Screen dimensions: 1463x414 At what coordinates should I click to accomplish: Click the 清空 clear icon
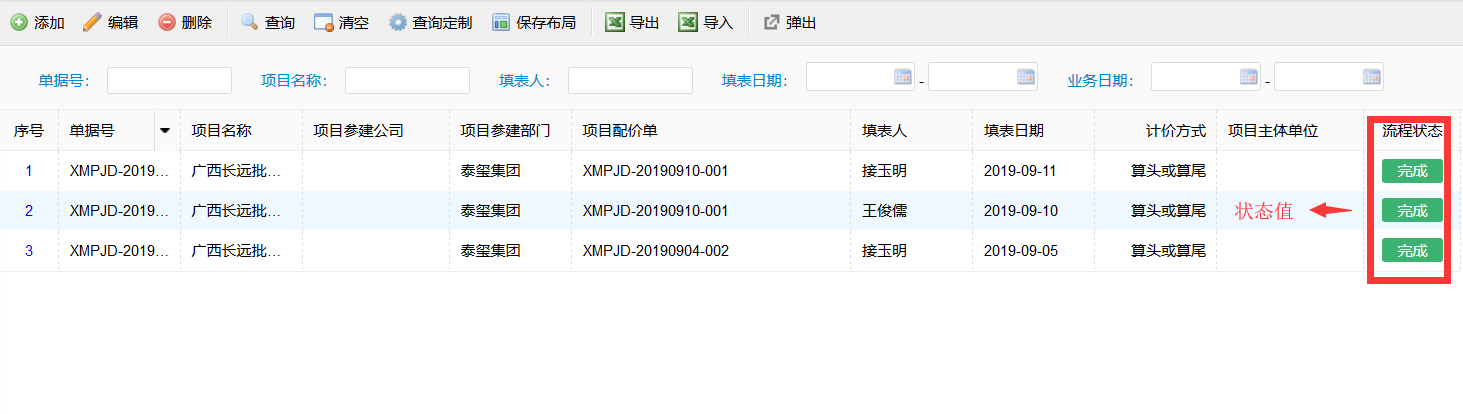point(323,22)
